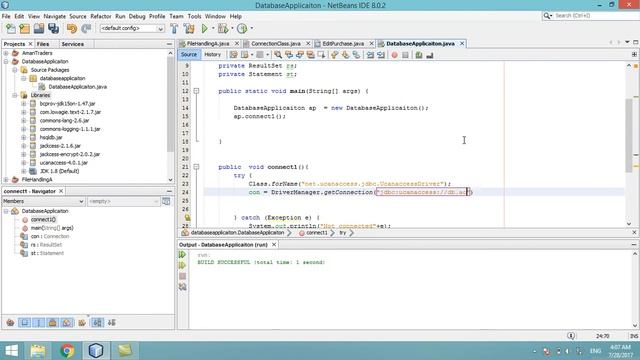640x360 pixels.
Task: Click the Stop Macro Recording icon
Action: 405,55
